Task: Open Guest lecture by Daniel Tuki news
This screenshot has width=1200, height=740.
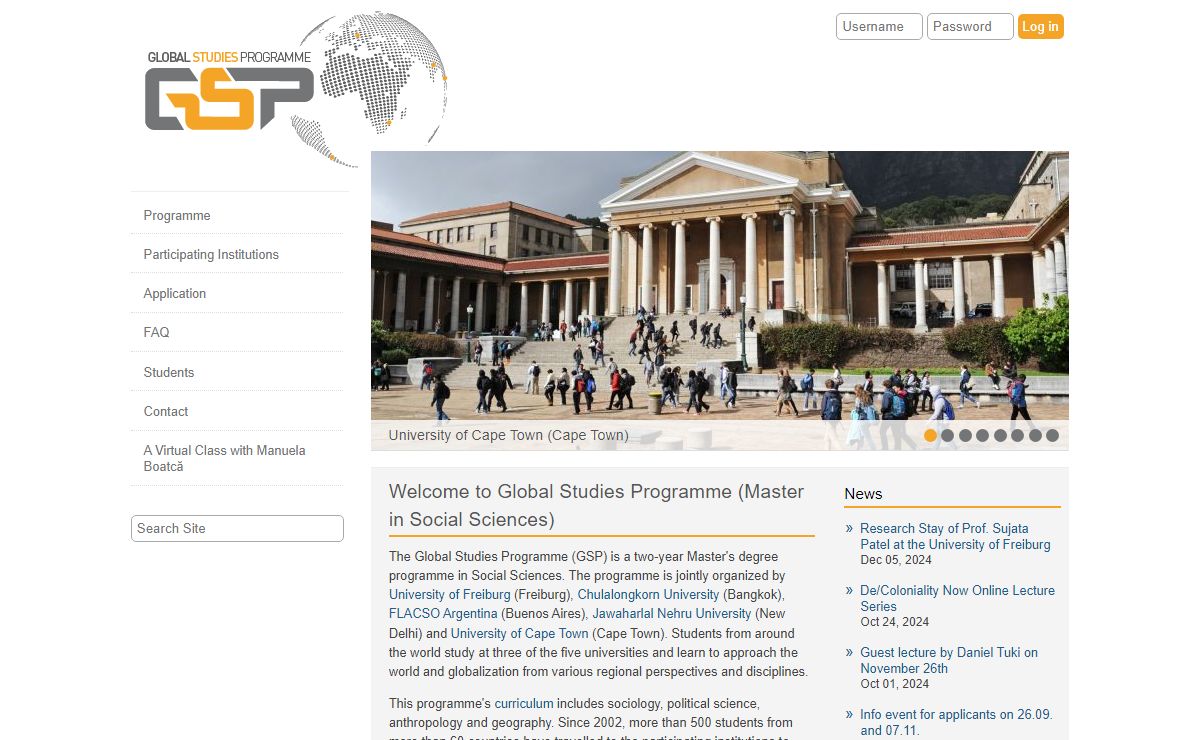Action: click(x=949, y=660)
